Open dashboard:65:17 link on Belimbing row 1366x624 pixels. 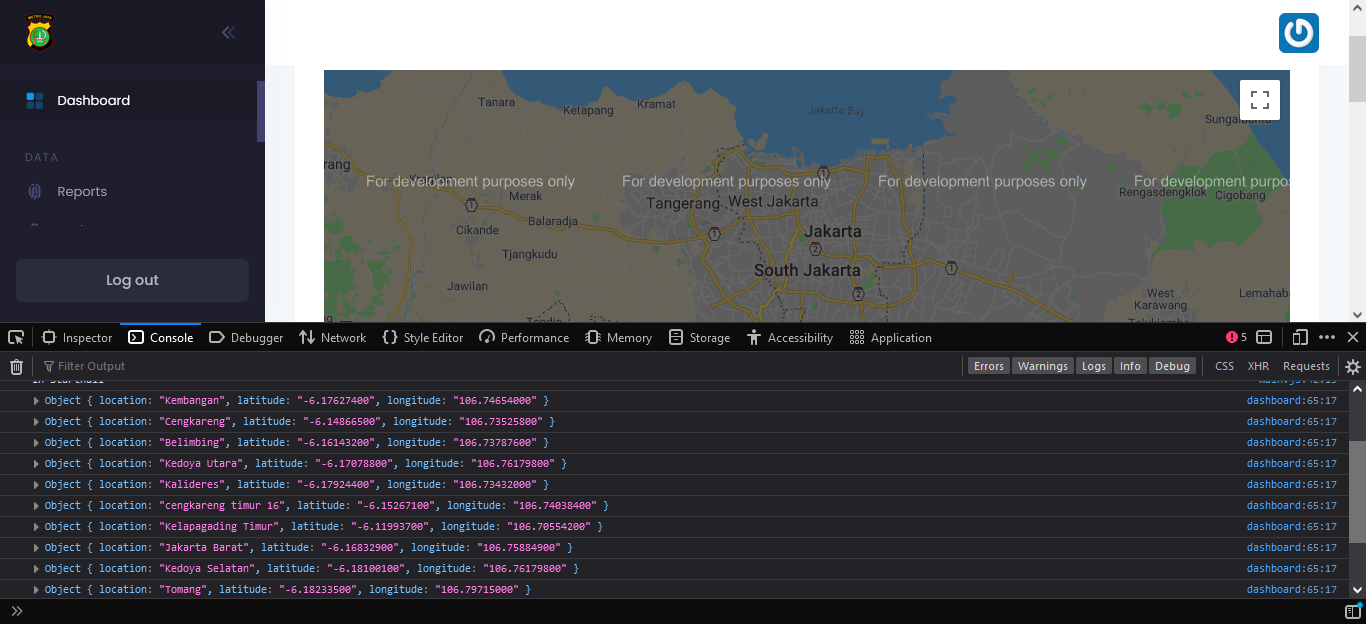point(1291,442)
